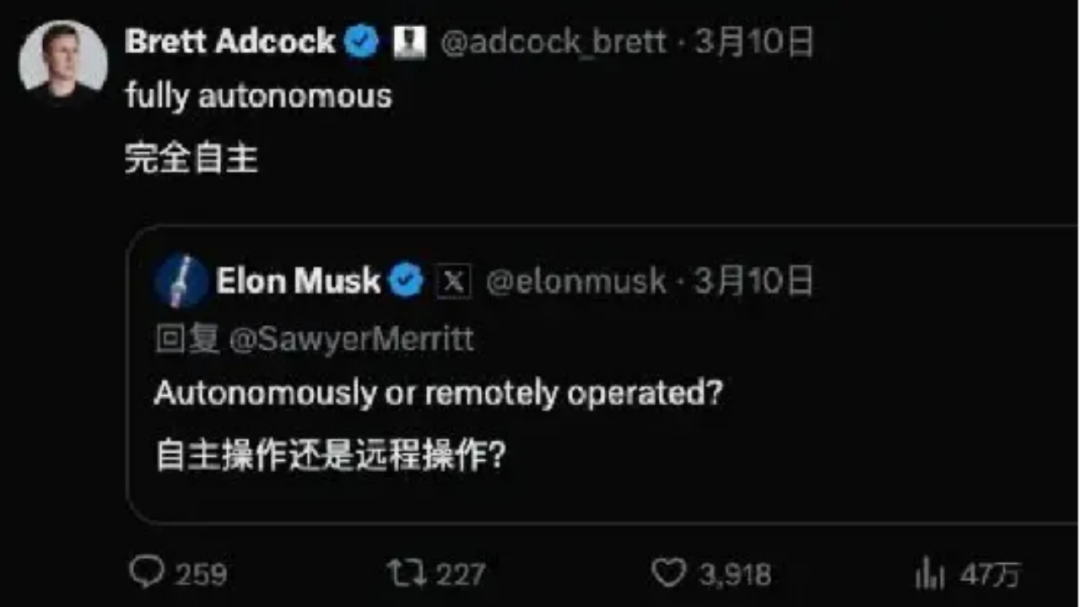Image resolution: width=1080 pixels, height=607 pixels.
Task: Click the Elon Musk display name
Action: (x=298, y=281)
